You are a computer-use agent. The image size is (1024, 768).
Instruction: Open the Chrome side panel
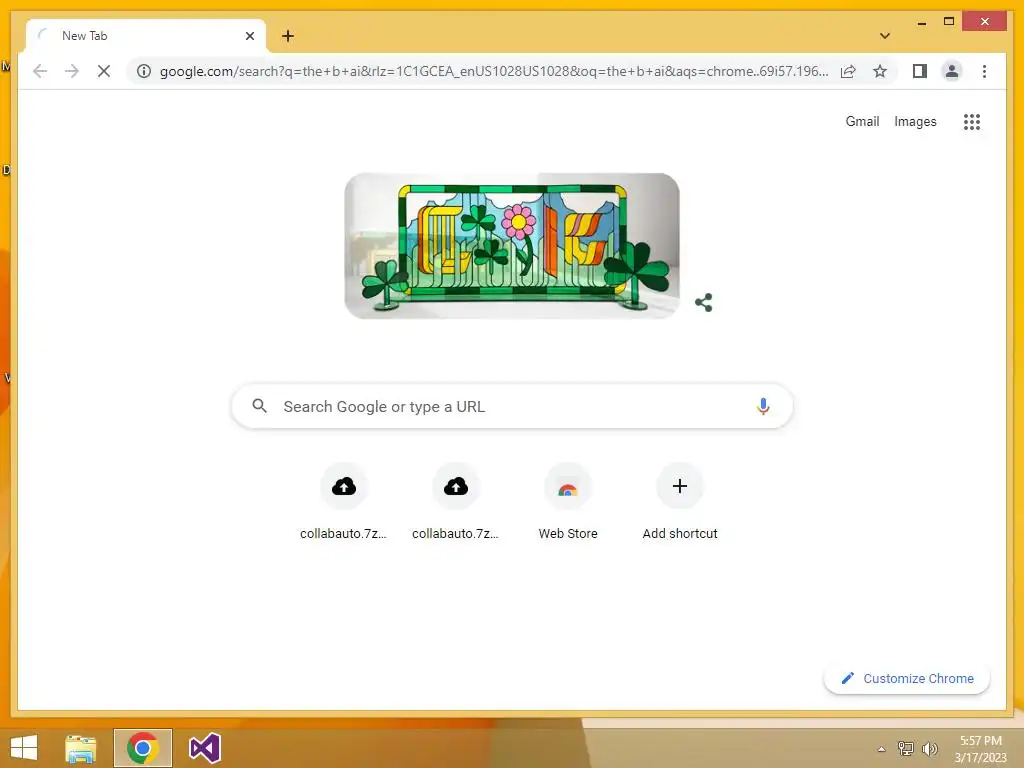click(x=920, y=71)
